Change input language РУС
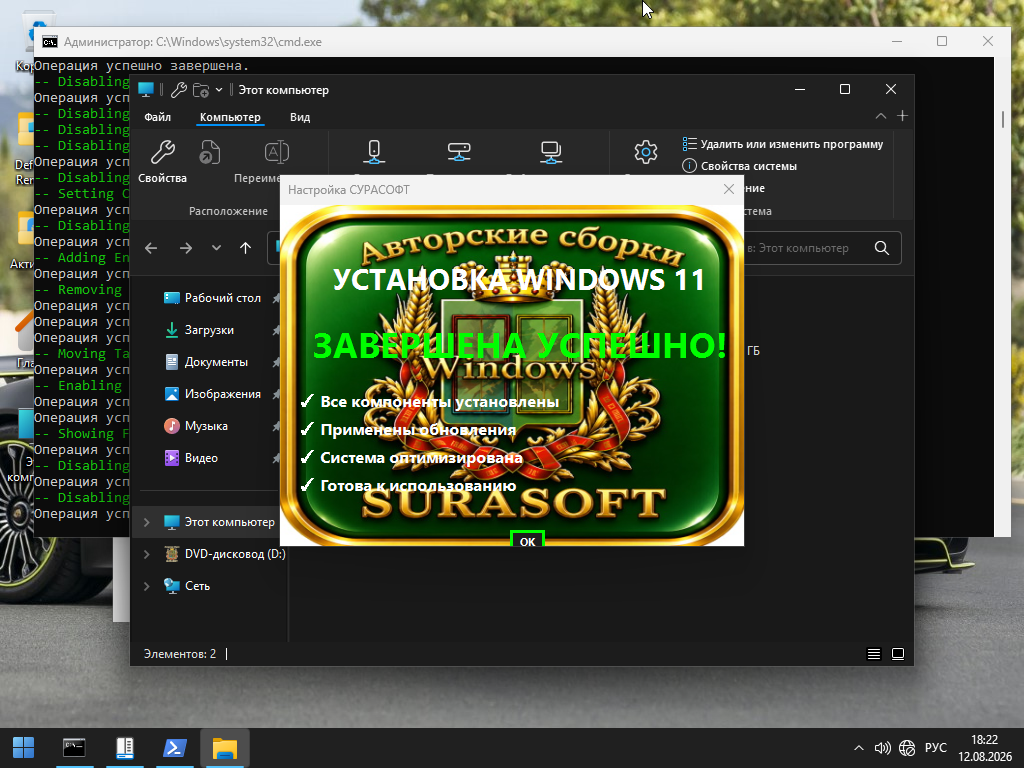 [x=935, y=748]
